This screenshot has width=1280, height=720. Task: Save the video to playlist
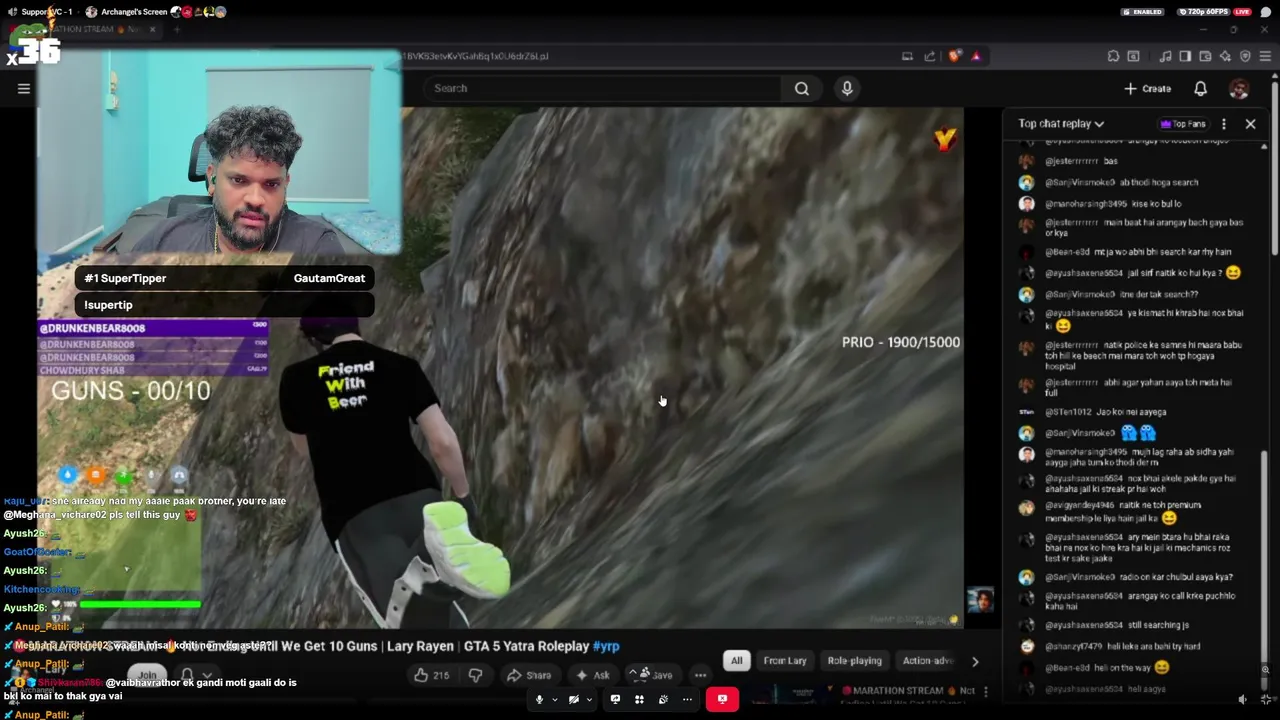click(x=651, y=675)
